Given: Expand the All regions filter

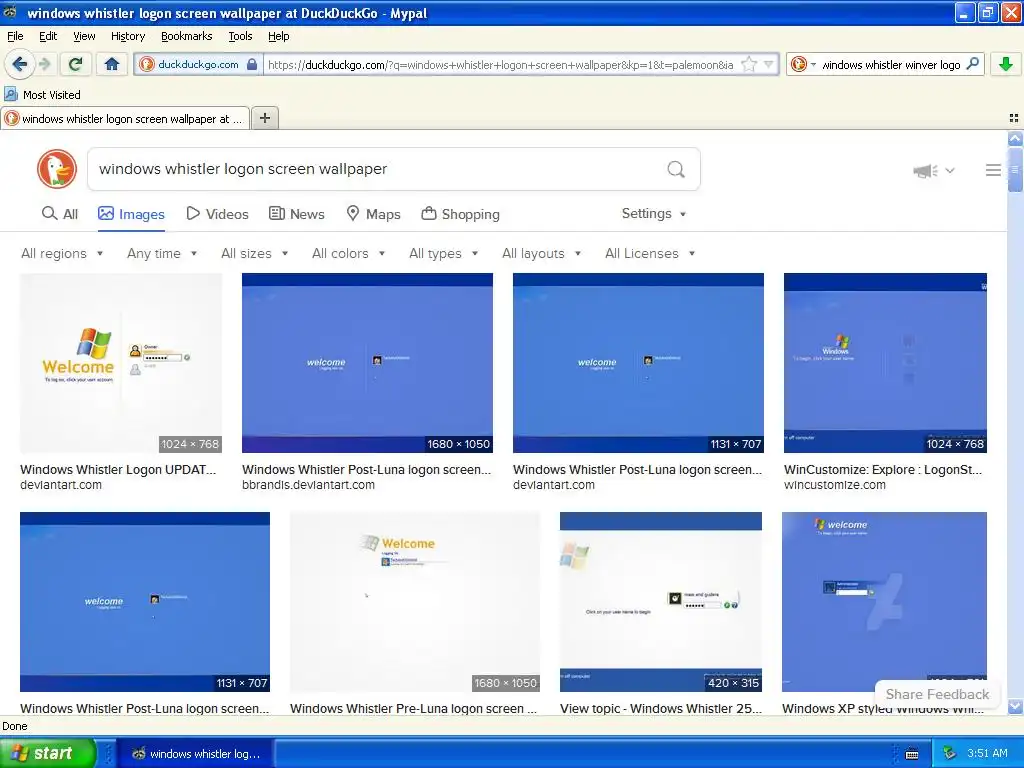Looking at the screenshot, I should [x=62, y=253].
